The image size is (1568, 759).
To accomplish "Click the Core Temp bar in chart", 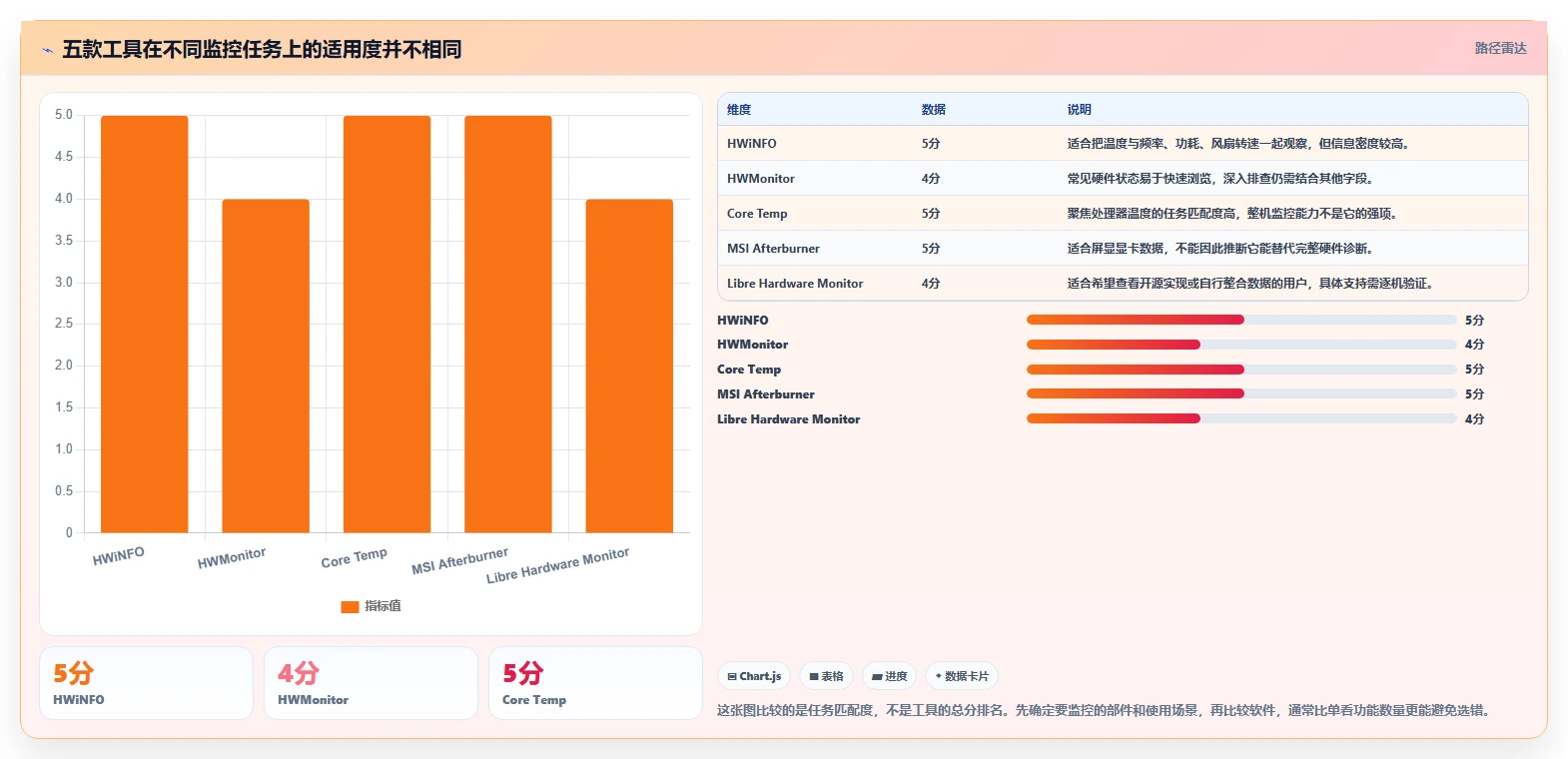I will pos(387,324).
